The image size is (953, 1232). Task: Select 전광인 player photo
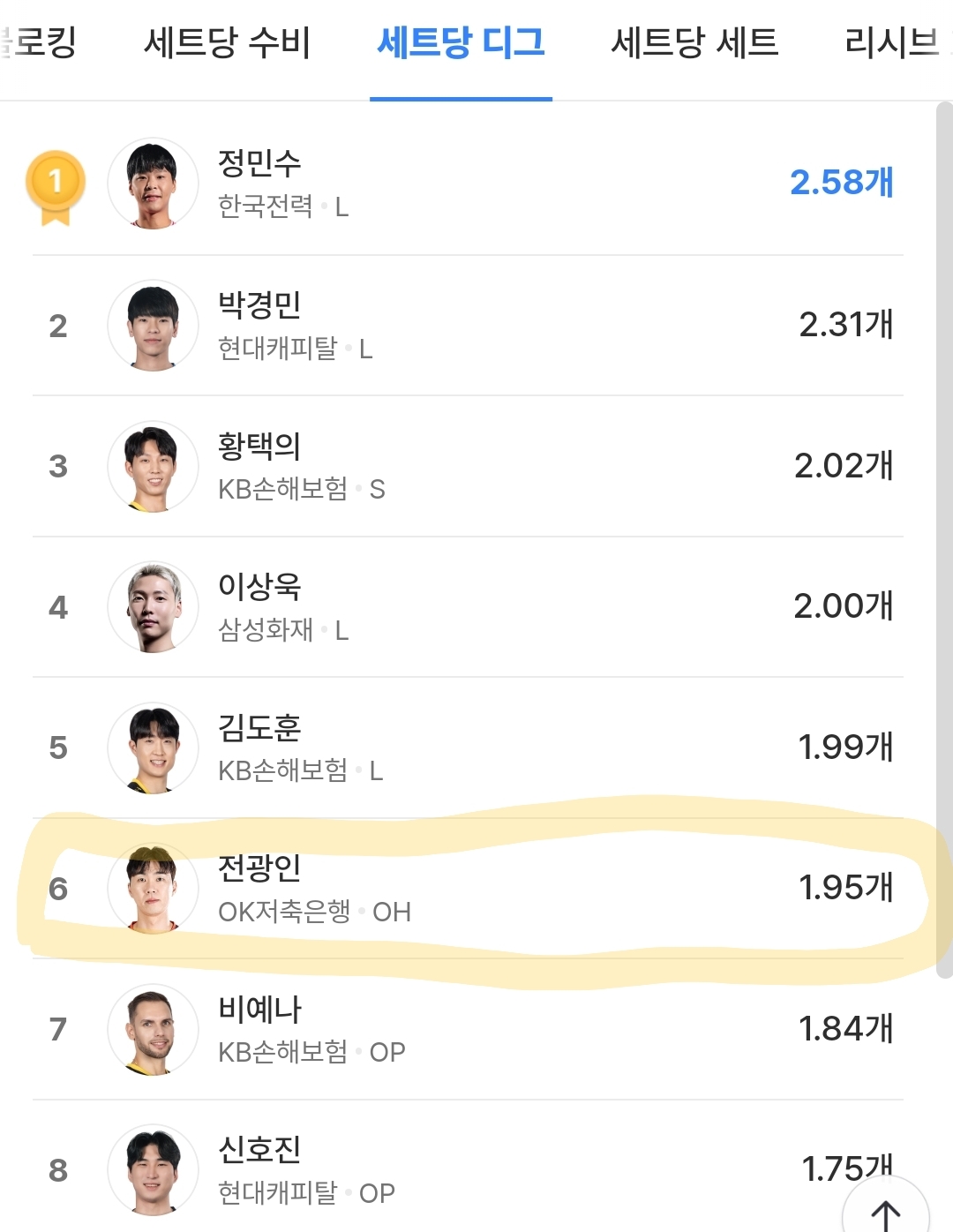tap(153, 888)
